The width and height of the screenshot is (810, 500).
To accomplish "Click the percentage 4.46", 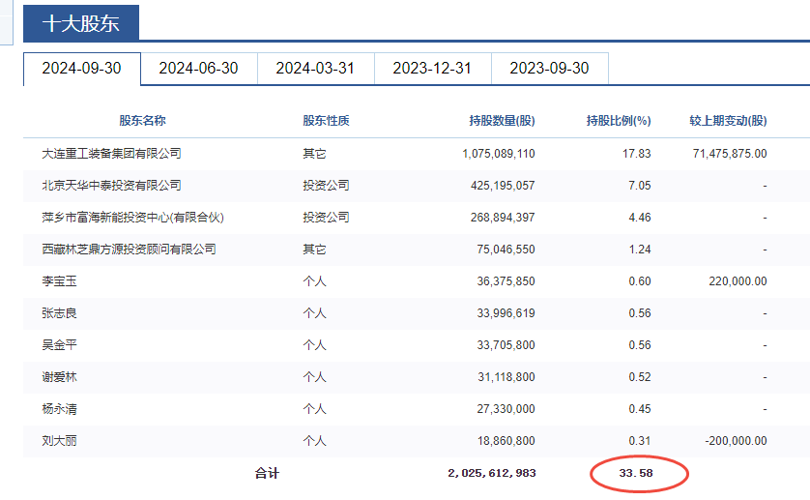I will coord(640,217).
